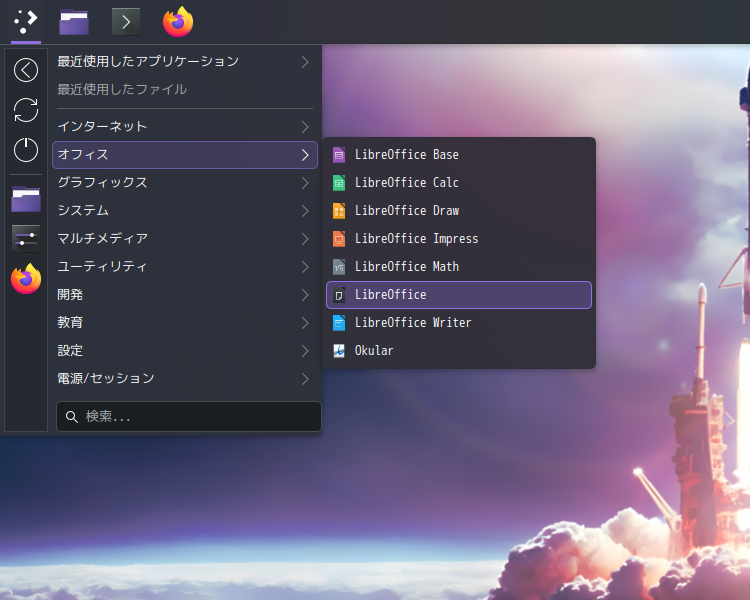
Task: Click the 検索 search field
Action: pos(189,417)
